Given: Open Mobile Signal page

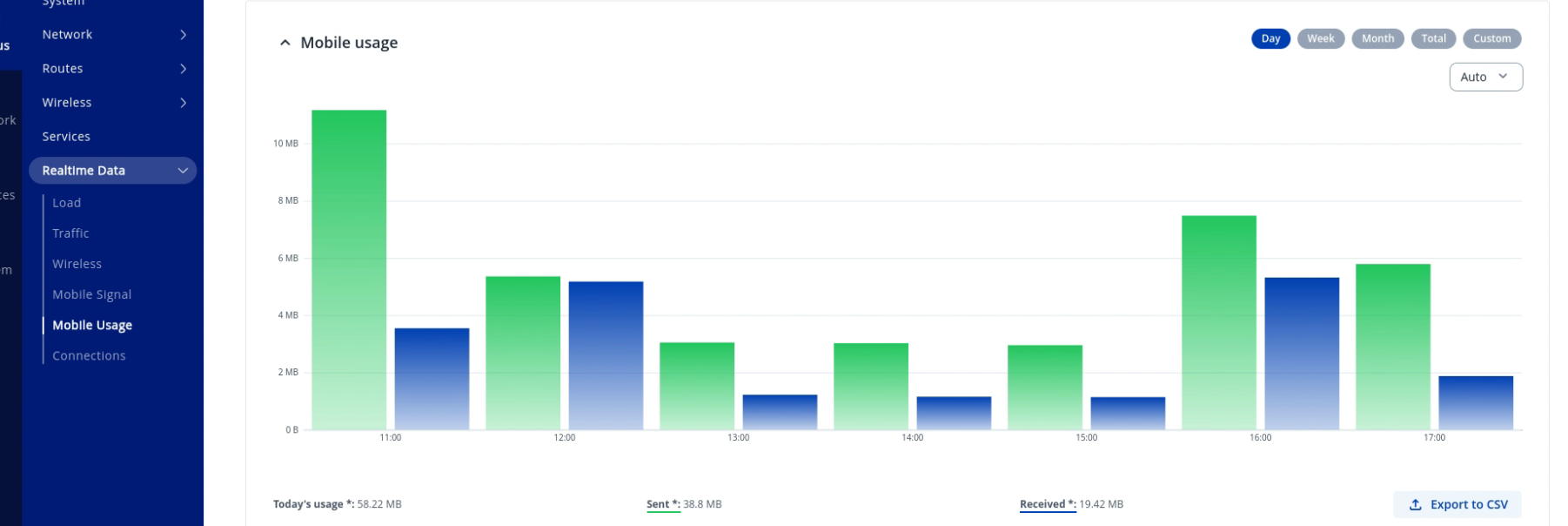Looking at the screenshot, I should pos(91,294).
